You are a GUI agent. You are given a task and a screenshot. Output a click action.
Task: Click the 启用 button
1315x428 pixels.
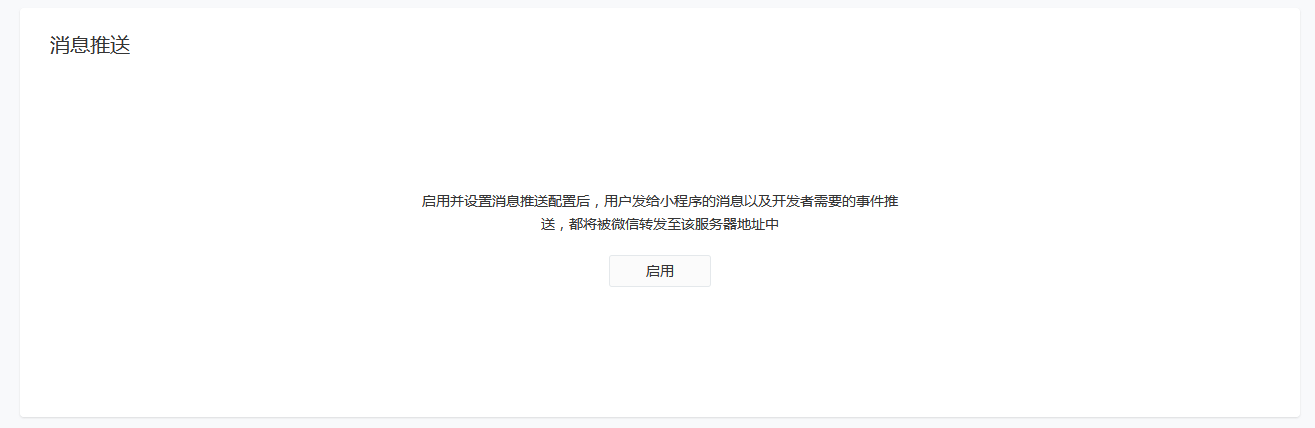point(660,271)
